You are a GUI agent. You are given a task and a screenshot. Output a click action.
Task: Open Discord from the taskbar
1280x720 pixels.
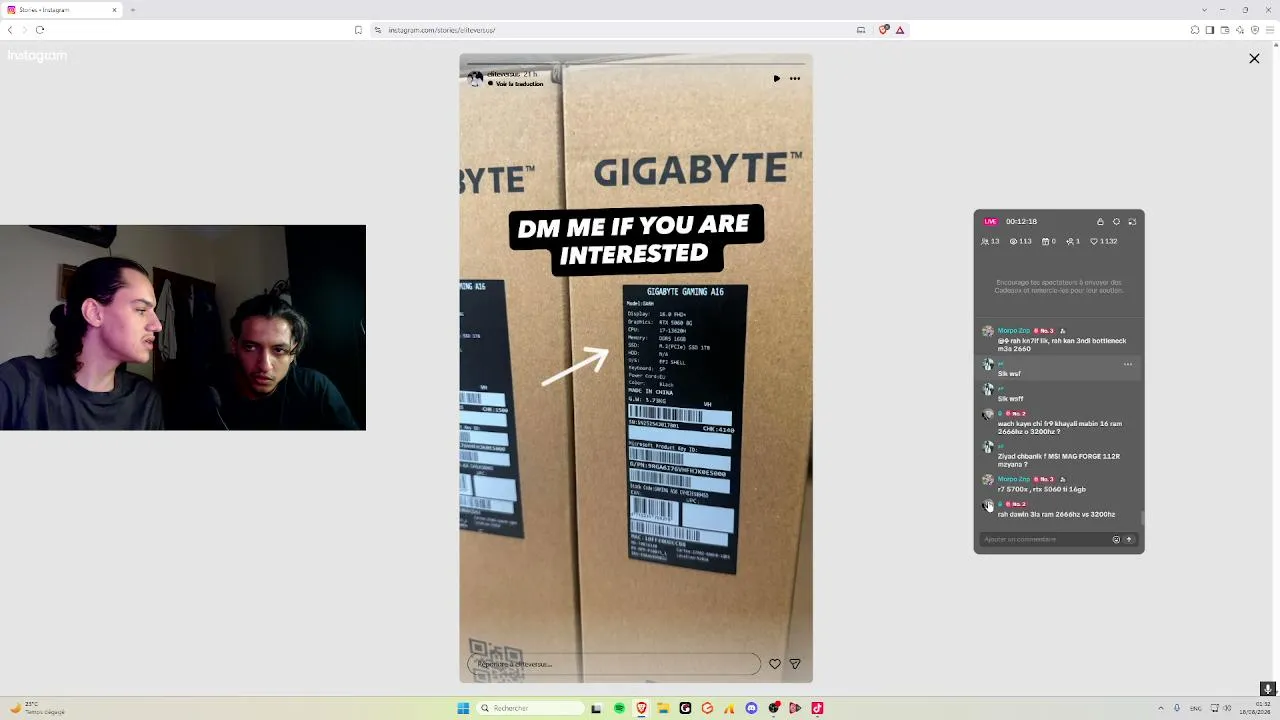point(751,708)
